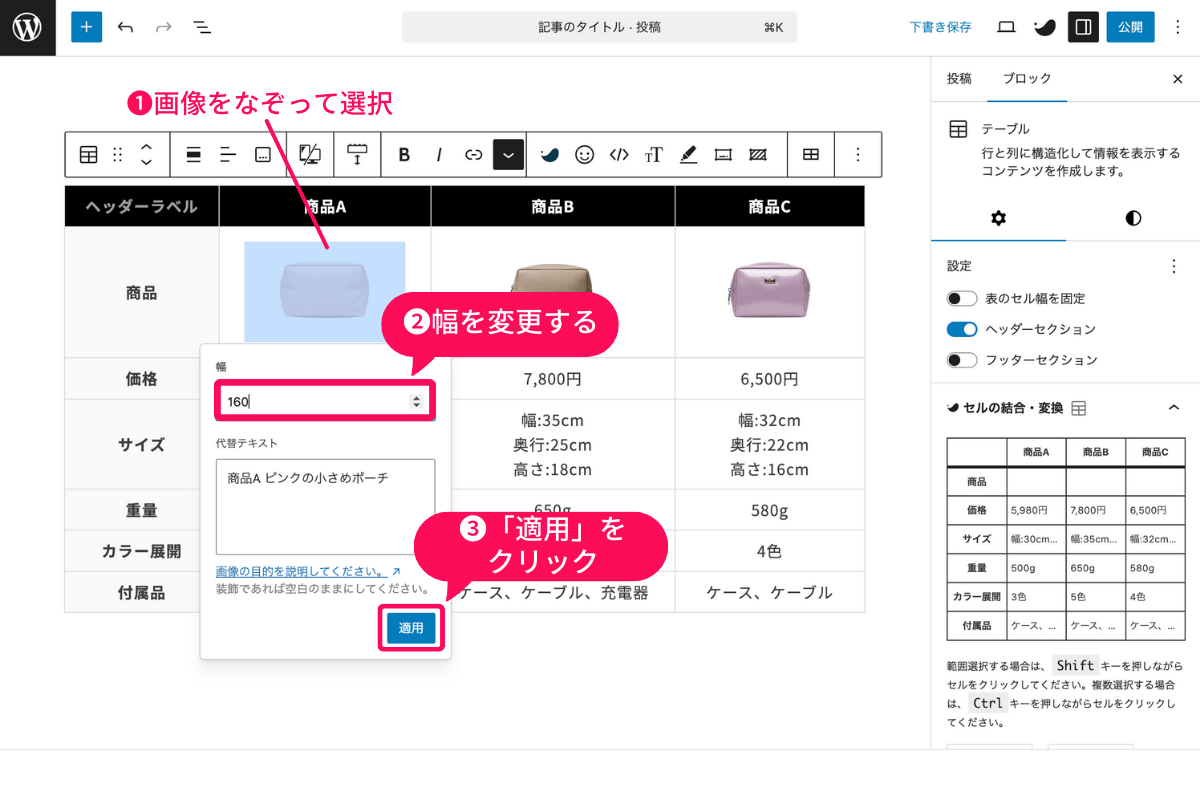Select the highlighter pen icon

click(x=688, y=154)
